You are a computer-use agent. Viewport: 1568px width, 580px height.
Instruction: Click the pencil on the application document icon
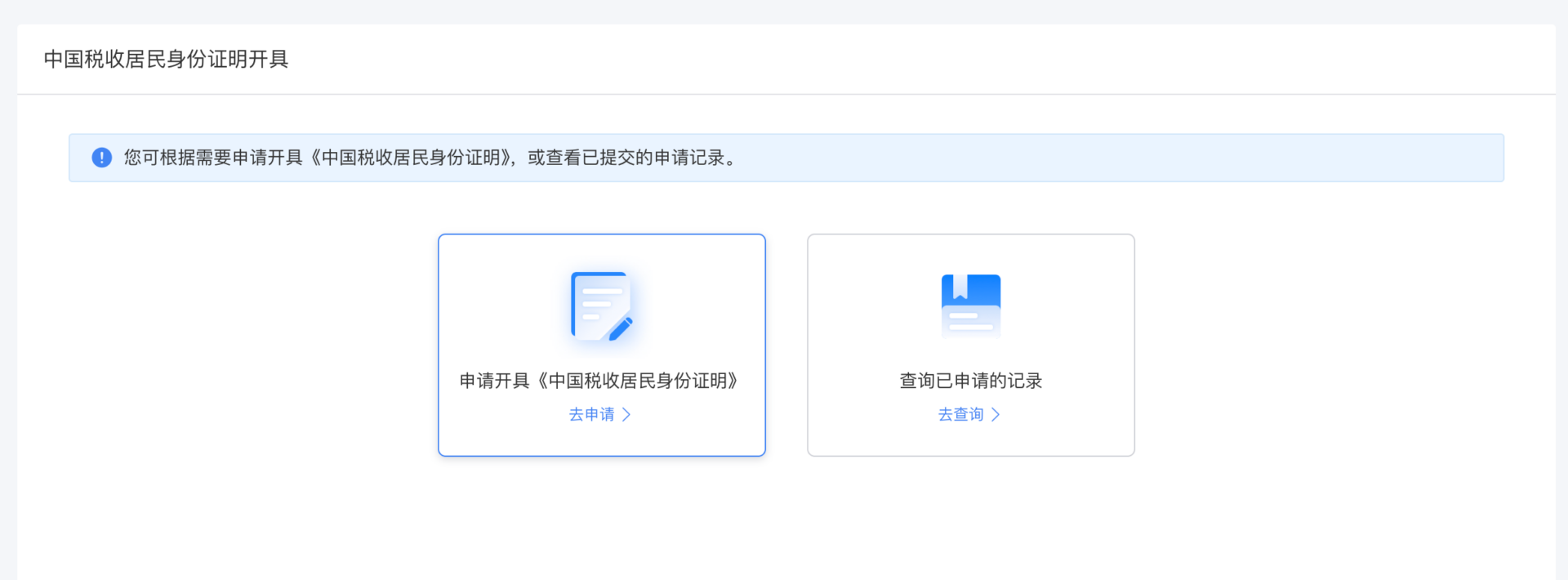click(x=621, y=328)
